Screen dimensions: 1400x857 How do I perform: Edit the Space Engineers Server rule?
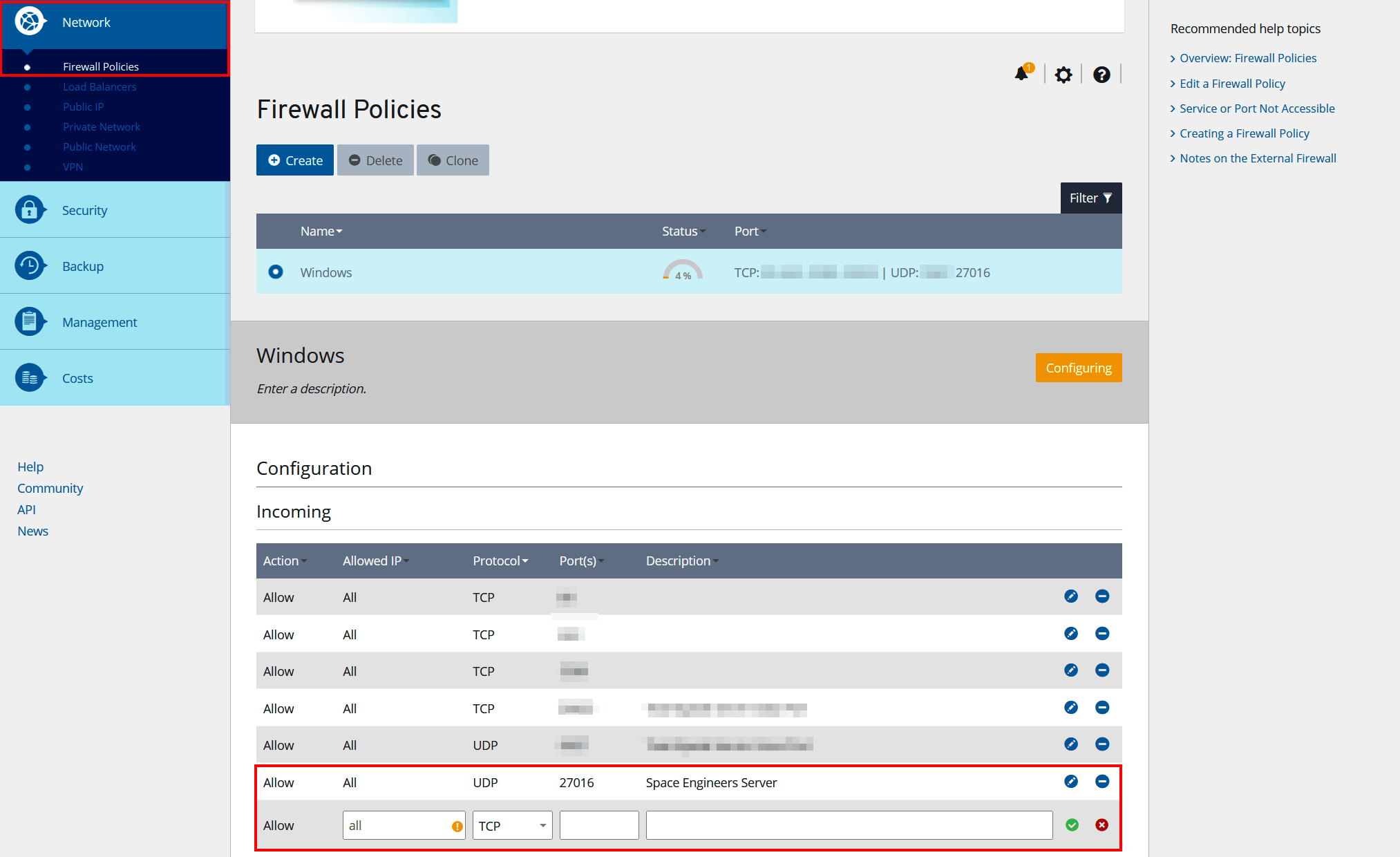click(x=1071, y=782)
